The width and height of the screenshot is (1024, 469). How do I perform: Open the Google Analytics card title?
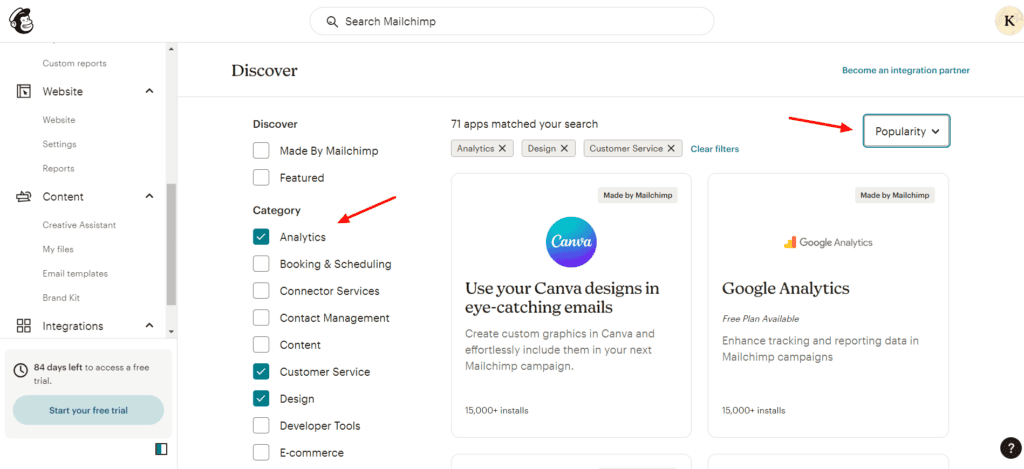coord(786,289)
